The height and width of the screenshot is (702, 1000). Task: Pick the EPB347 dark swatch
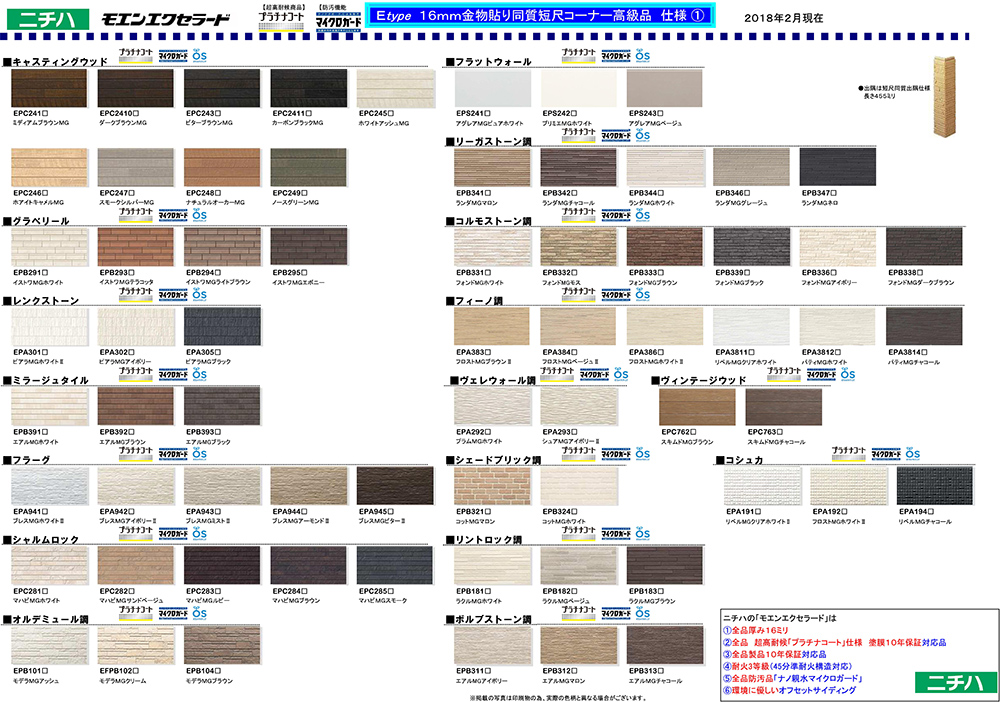point(838,168)
